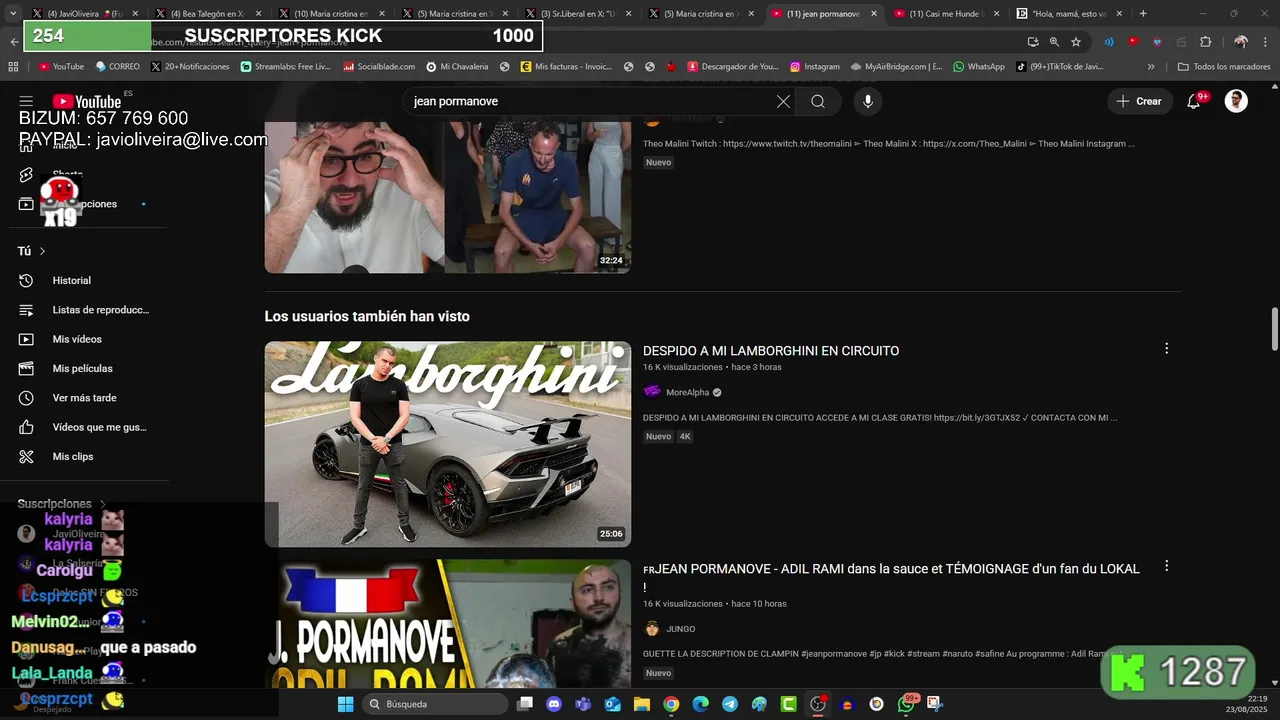Open the Chrome tab search dropdown
1280x720 pixels.
point(14,14)
